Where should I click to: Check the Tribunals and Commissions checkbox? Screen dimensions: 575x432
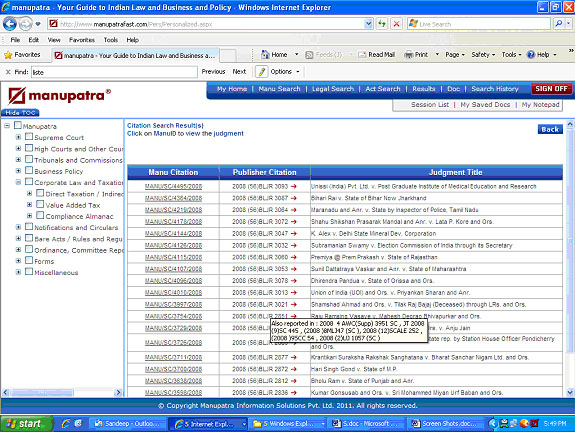pyautogui.click(x=29, y=160)
